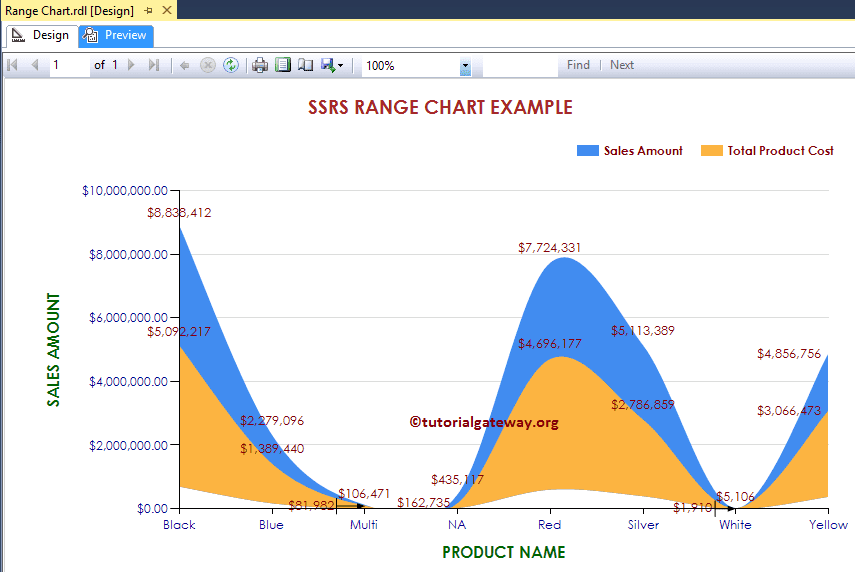Click the back to parent report arrow
This screenshot has width=855, height=572.
click(x=184, y=65)
